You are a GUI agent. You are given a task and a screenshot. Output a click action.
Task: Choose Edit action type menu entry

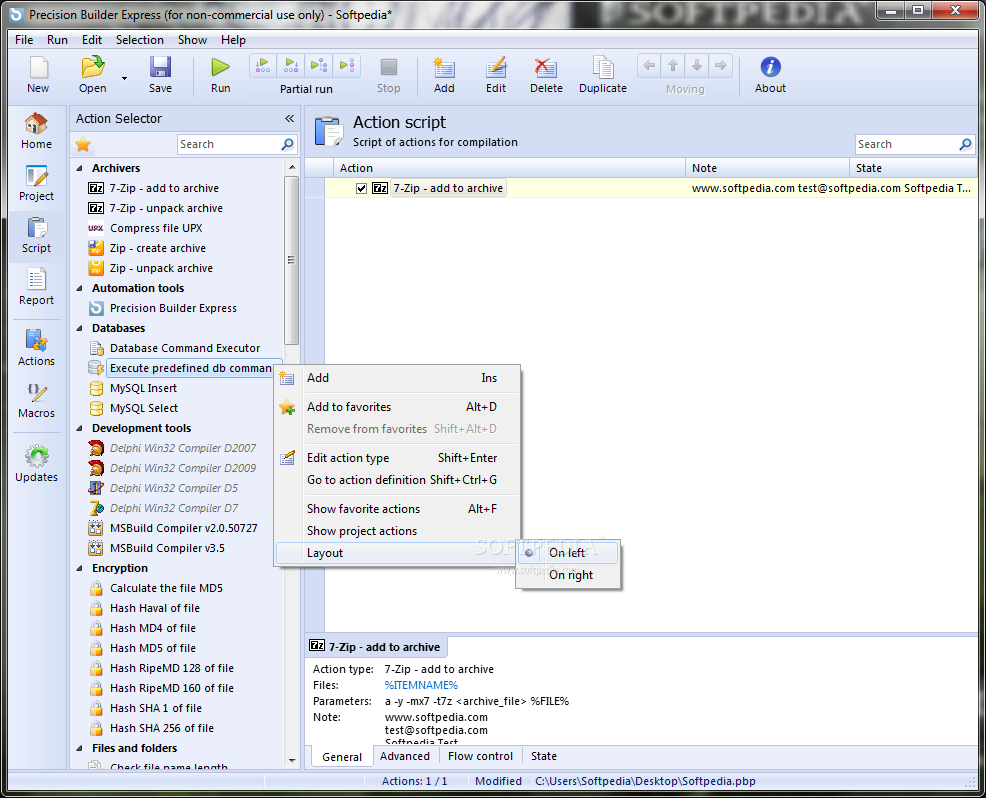click(x=397, y=458)
